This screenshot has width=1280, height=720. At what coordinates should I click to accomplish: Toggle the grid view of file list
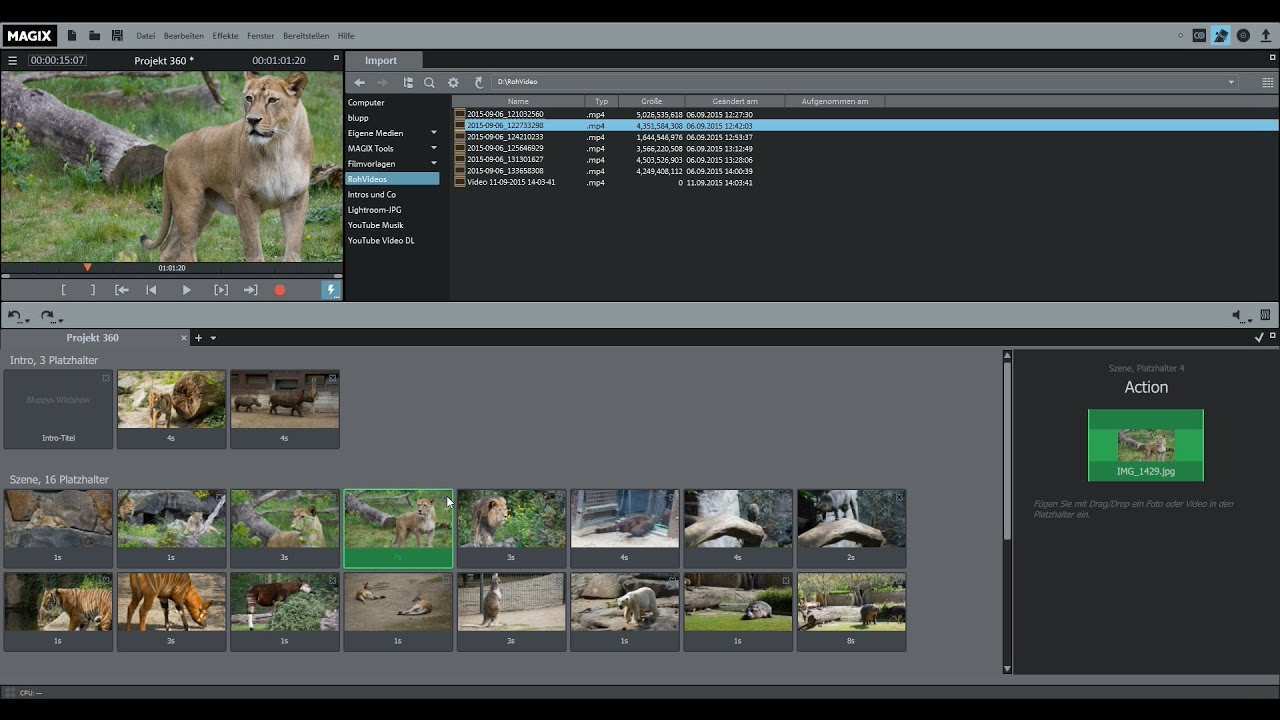[1267, 83]
